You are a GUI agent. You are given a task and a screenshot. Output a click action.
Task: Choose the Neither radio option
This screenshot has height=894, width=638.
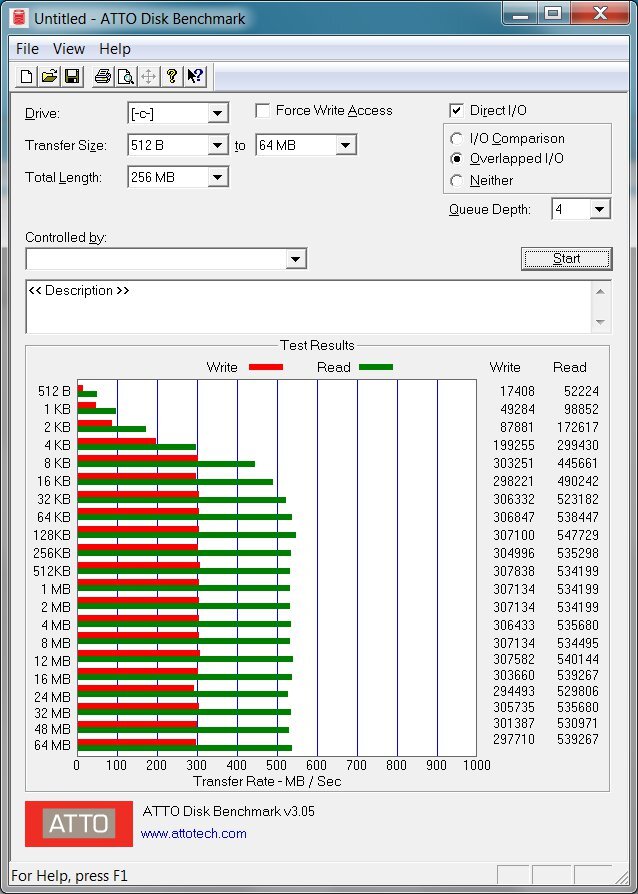pyautogui.click(x=457, y=181)
